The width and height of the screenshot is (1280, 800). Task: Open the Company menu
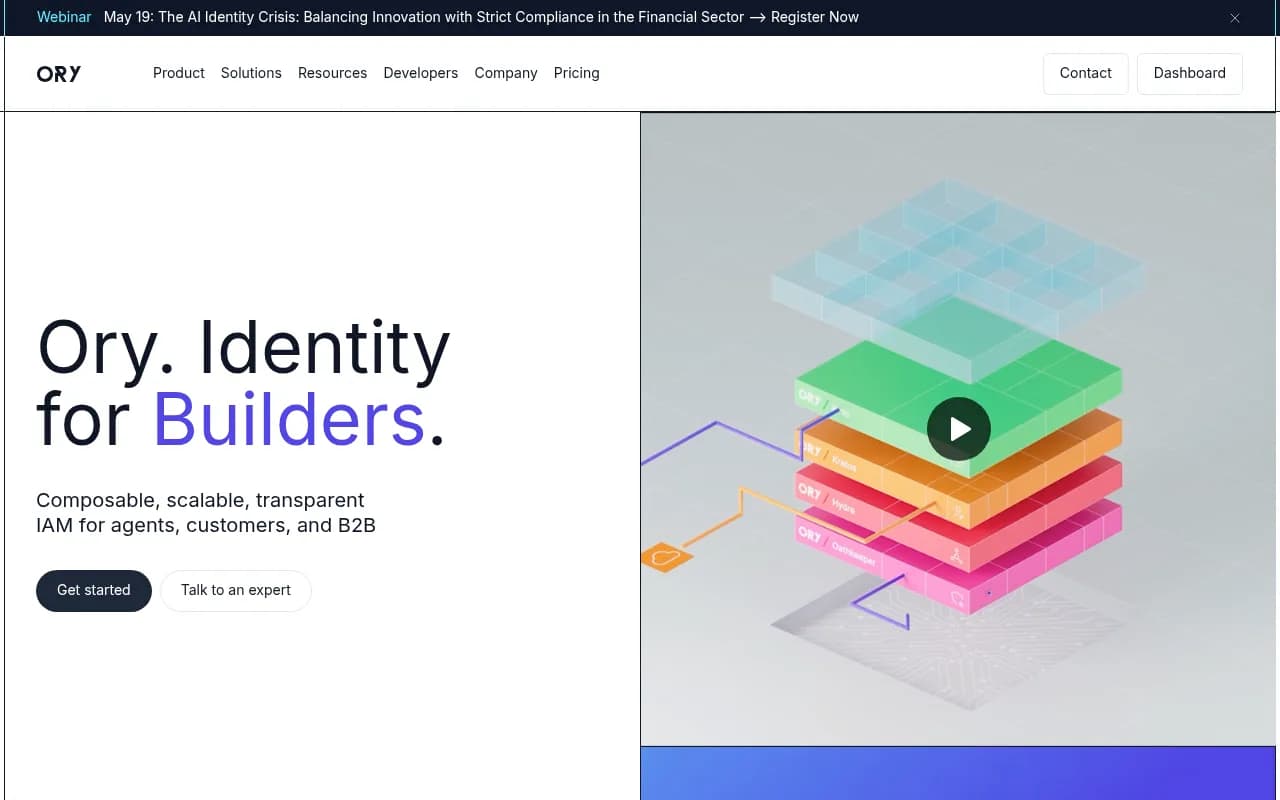click(x=506, y=73)
